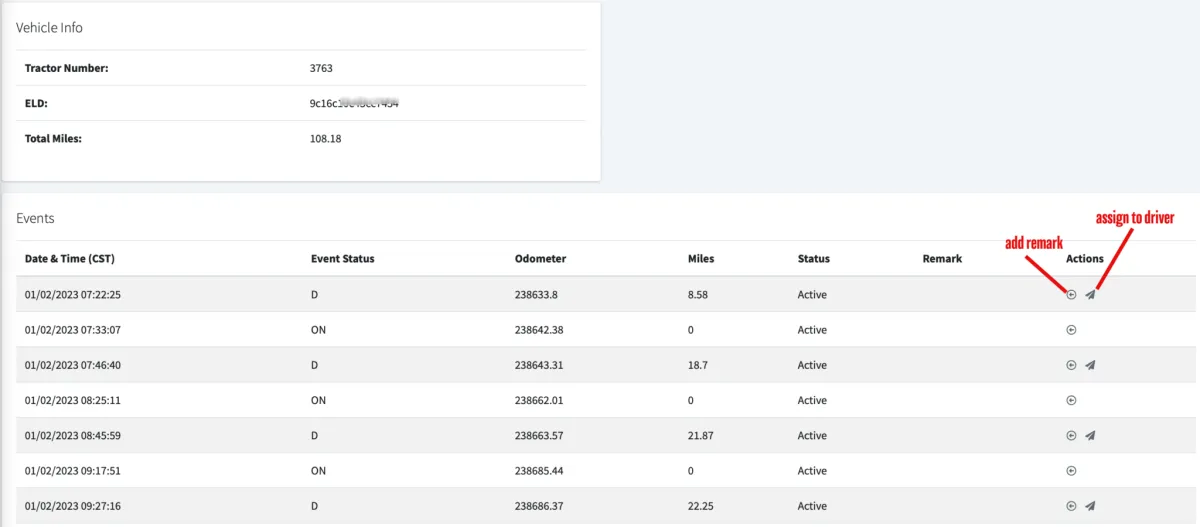
Task: Assign the 09:27:16 event to driver
Action: tap(1090, 506)
